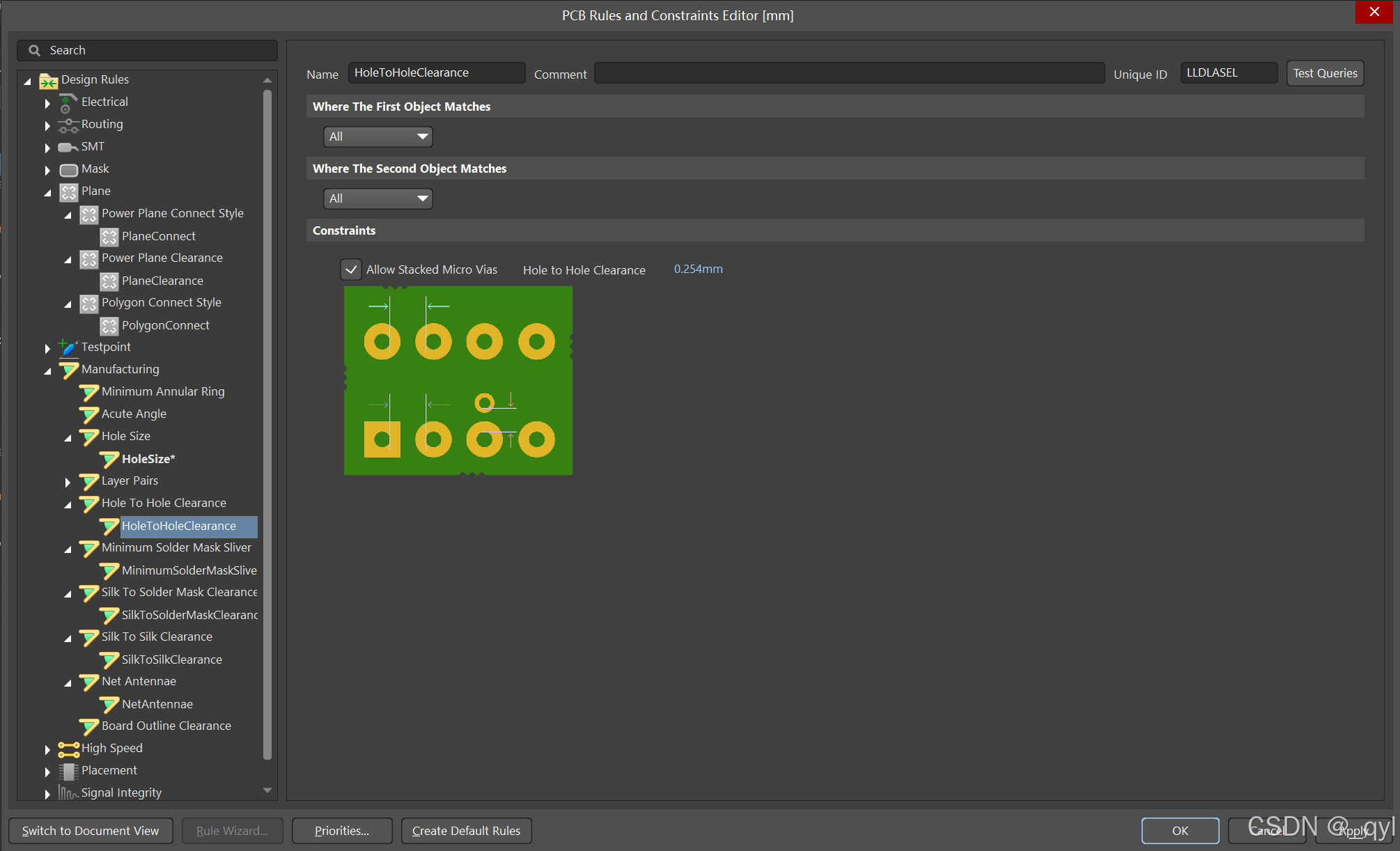
Task: Click the Mask category icon
Action: tap(68, 170)
